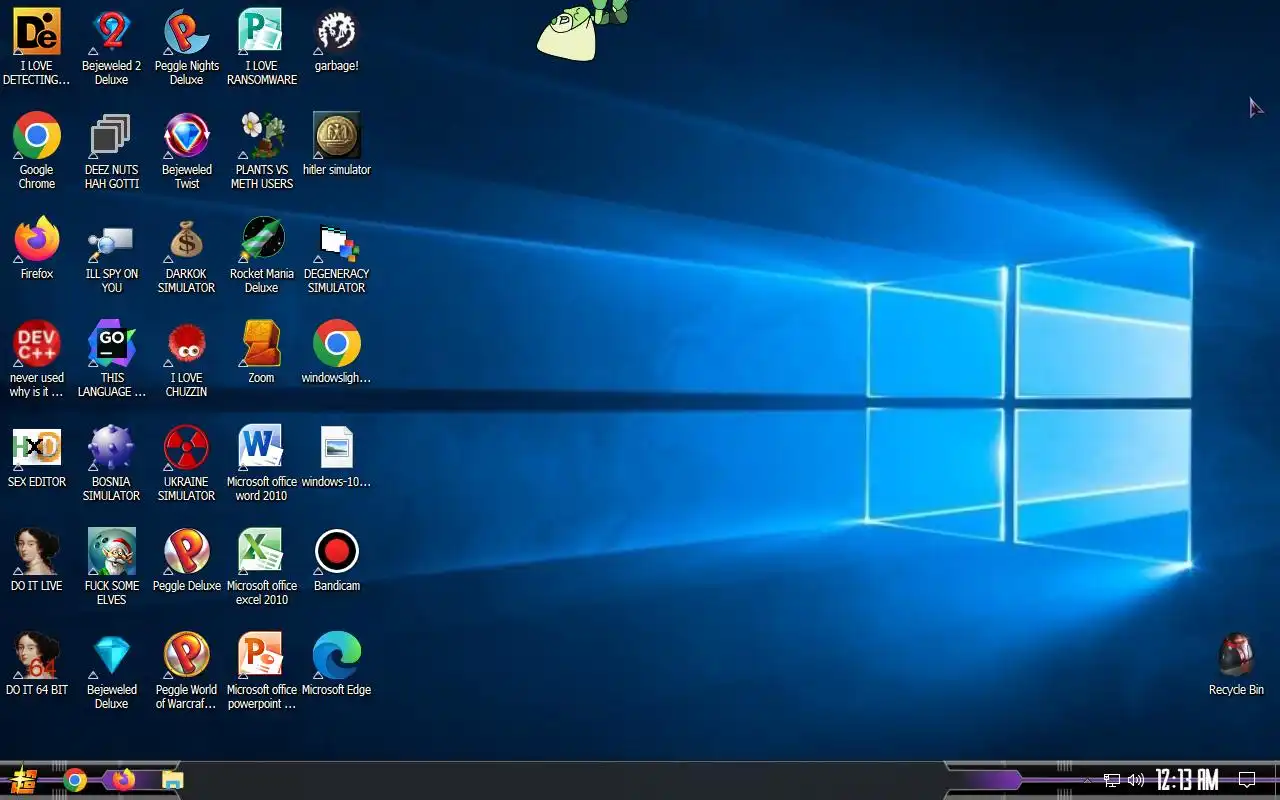Open Firefox from the taskbar
1280x800 pixels.
coord(123,780)
